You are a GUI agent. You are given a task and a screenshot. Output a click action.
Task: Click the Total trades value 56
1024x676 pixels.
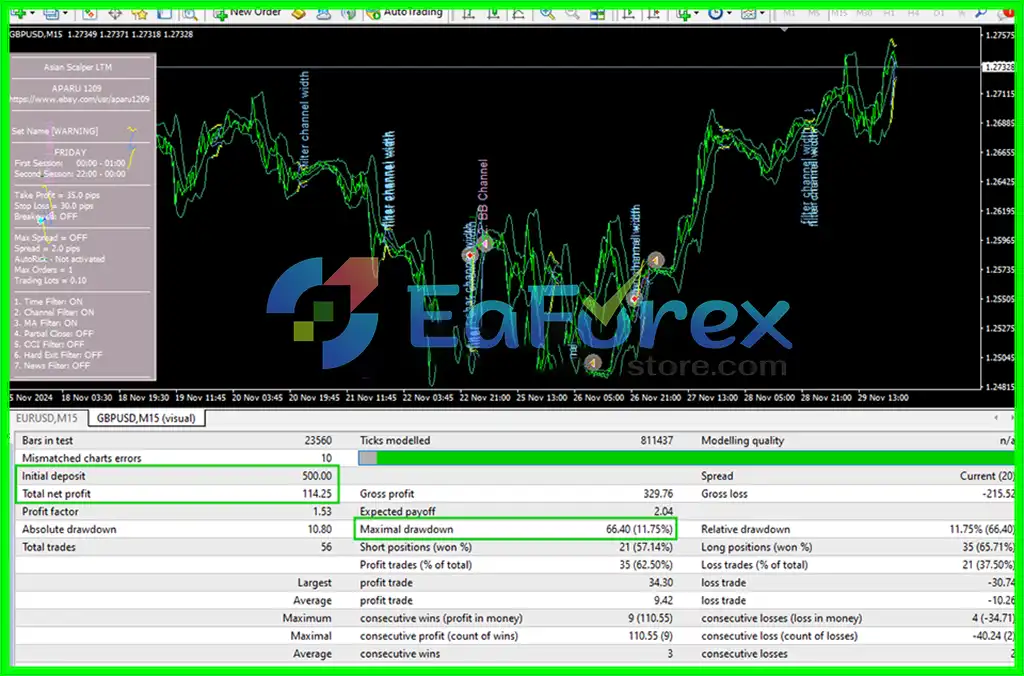[326, 547]
